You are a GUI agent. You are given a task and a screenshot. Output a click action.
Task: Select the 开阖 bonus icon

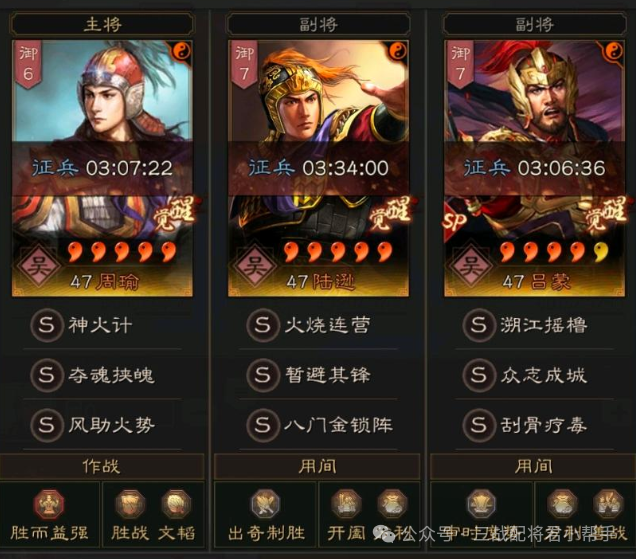(346, 504)
